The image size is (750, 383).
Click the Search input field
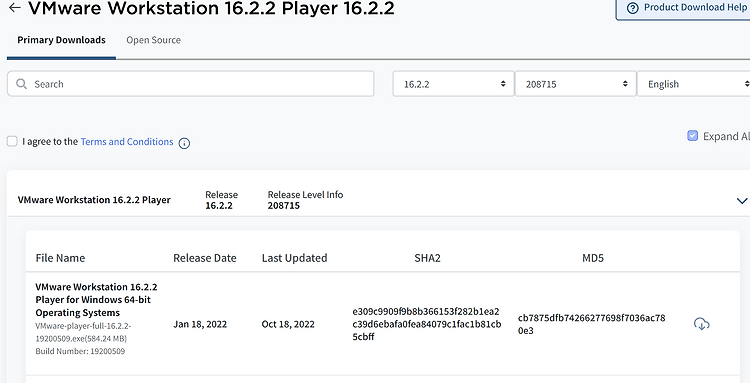pyautogui.click(x=190, y=84)
